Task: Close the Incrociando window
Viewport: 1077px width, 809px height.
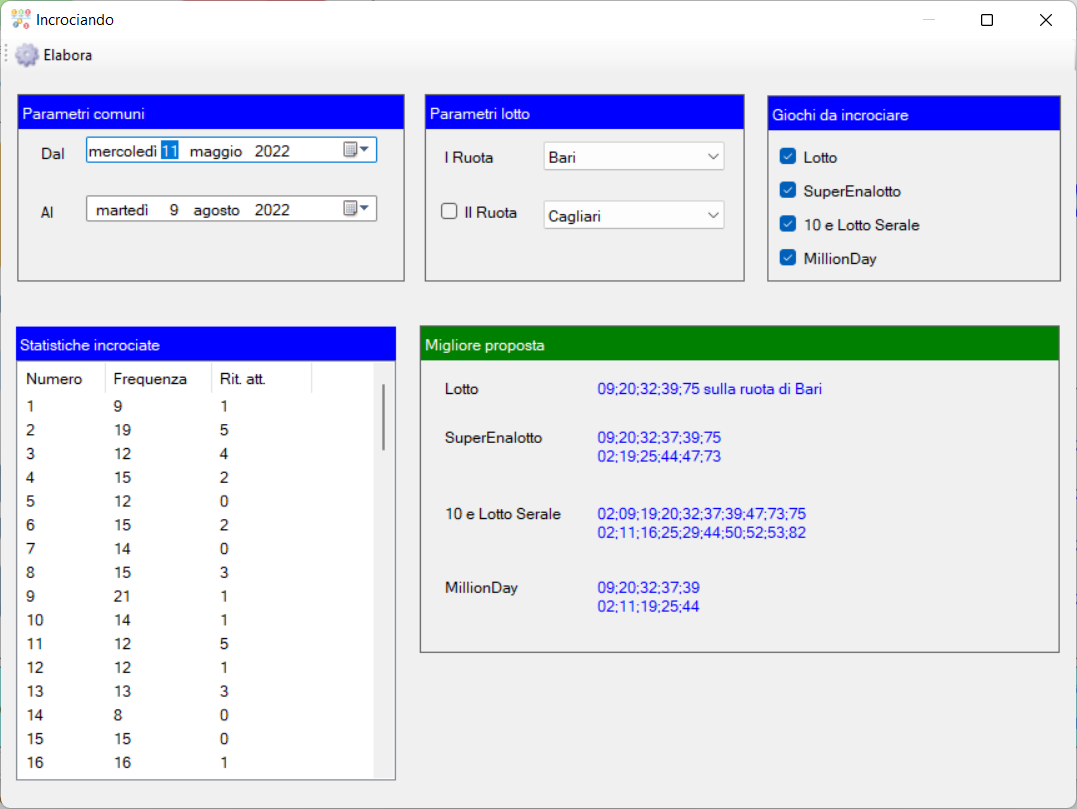Action: pyautogui.click(x=1045, y=20)
